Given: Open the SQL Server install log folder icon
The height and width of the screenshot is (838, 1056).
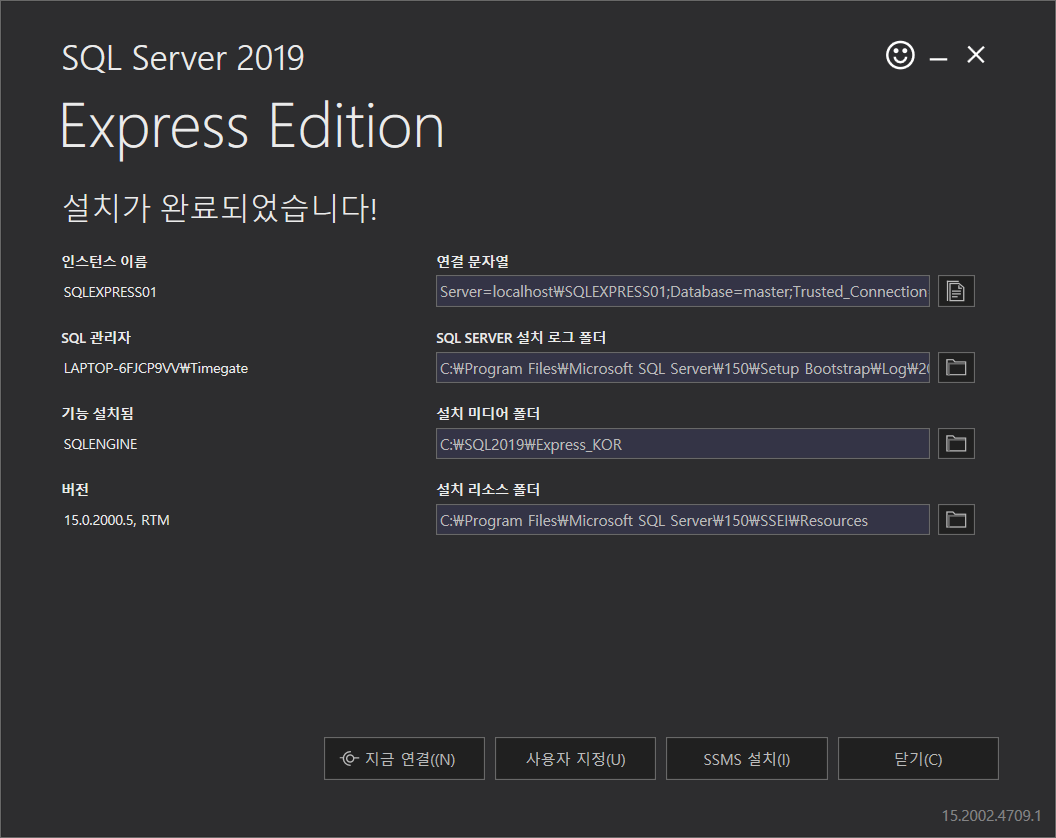Looking at the screenshot, I should [x=956, y=367].
